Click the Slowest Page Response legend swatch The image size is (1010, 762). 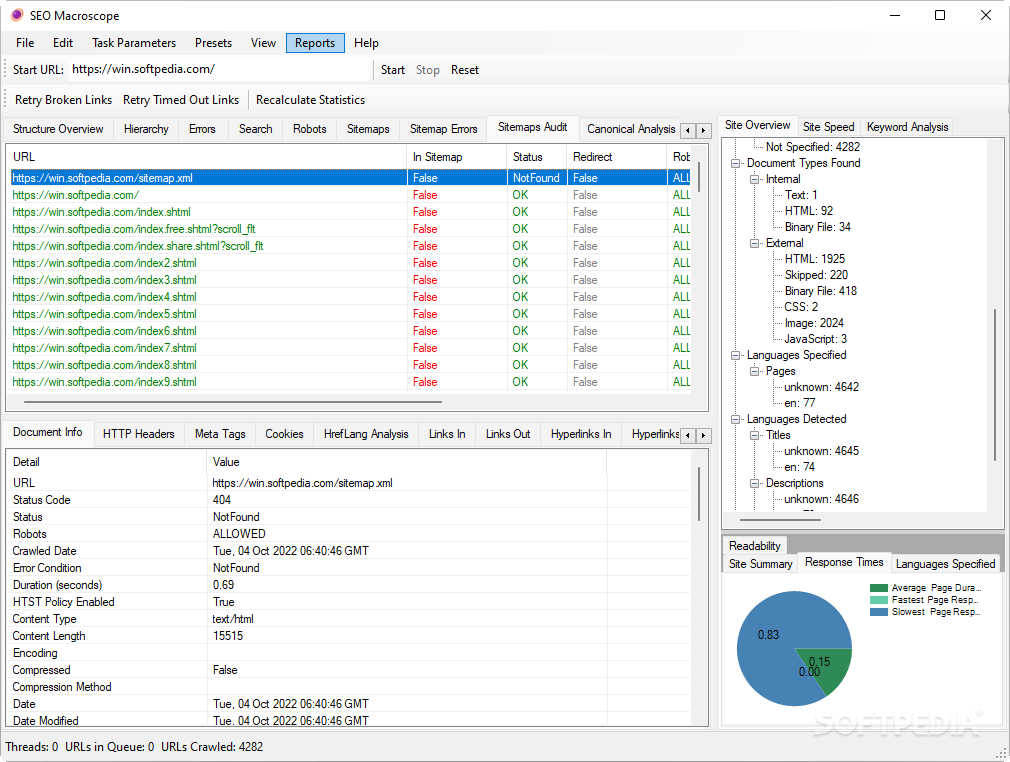pos(879,612)
